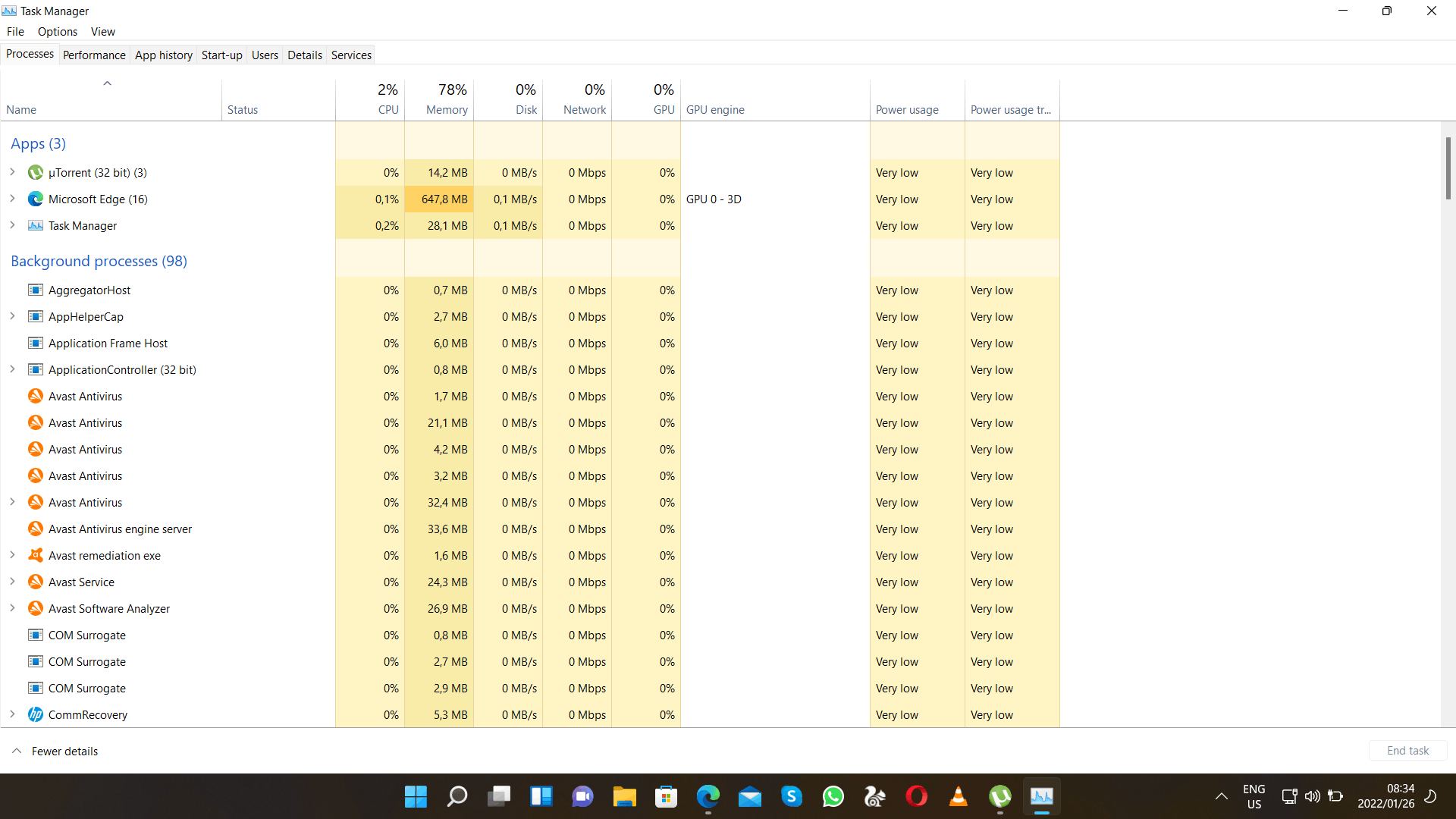Click the Avast Antivirus engine server icon
The image size is (1456, 819).
coord(35,529)
